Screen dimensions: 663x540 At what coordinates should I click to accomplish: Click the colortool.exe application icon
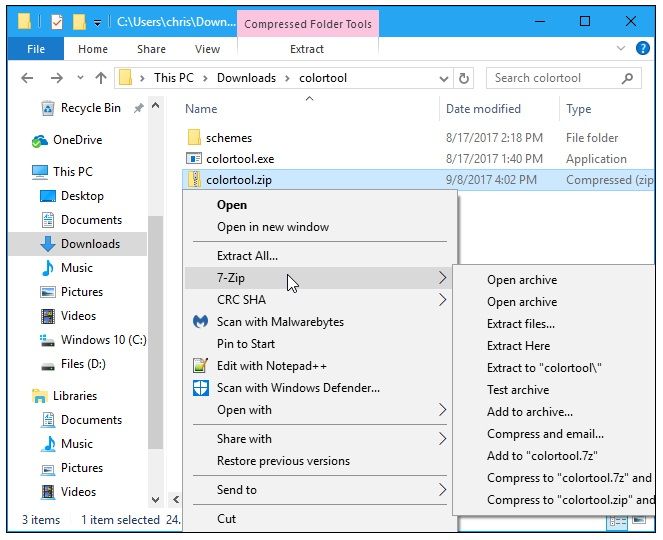(194, 159)
